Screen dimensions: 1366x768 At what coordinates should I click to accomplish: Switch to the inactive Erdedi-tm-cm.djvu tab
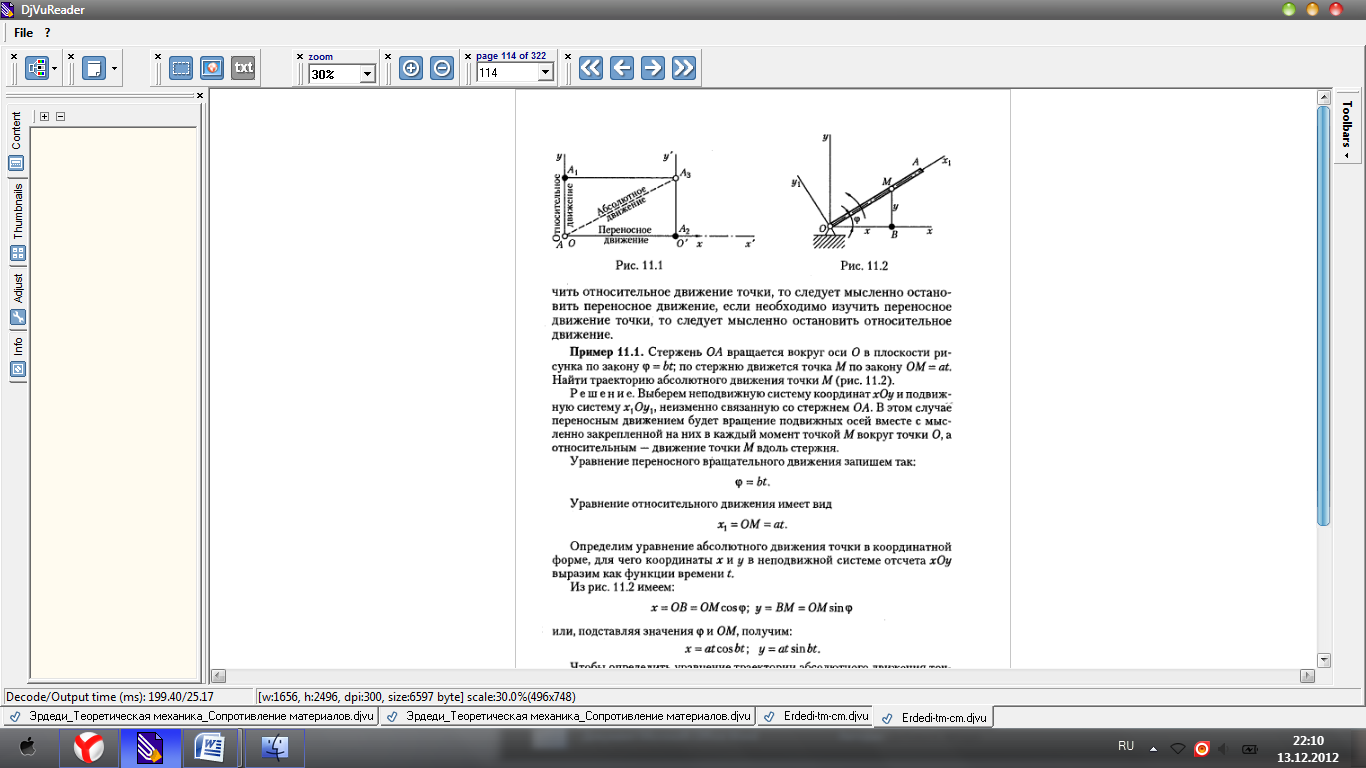814,717
